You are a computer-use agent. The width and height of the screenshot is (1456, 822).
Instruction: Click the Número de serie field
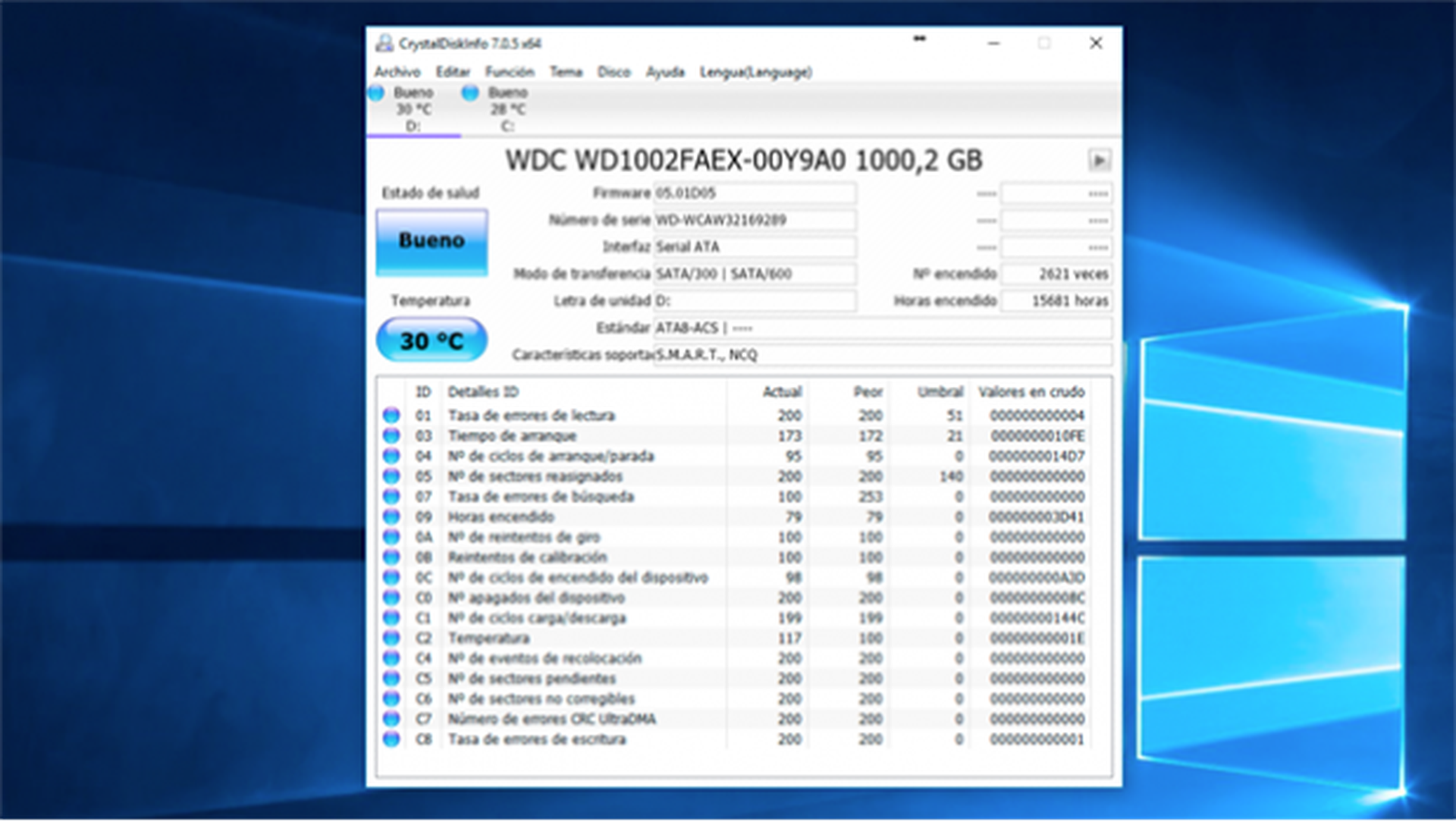pos(754,221)
